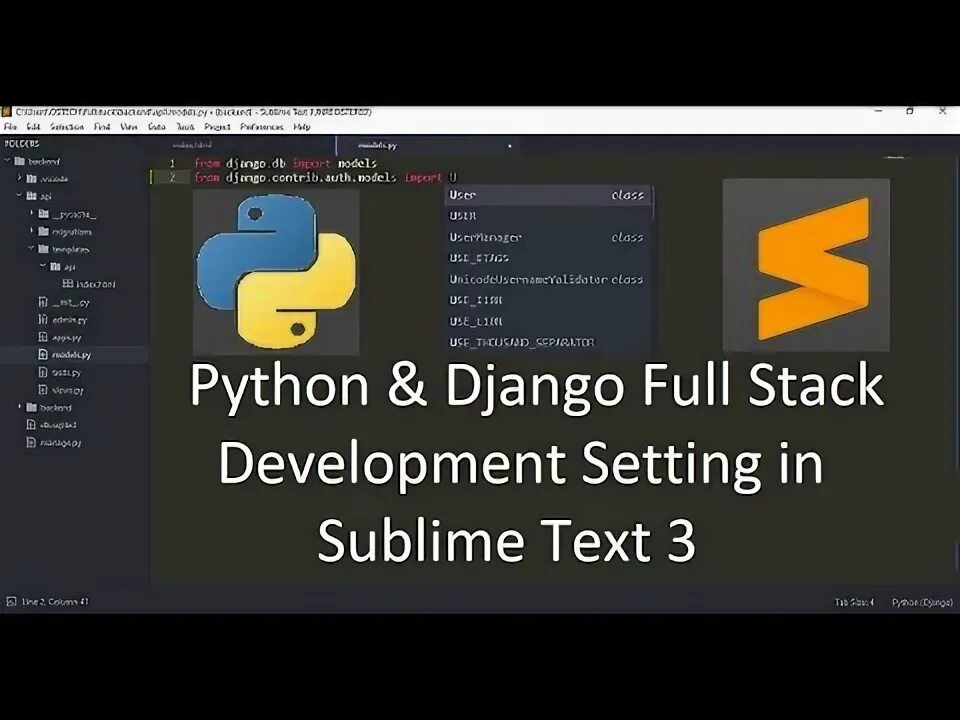Click the templates folder icon
The height and width of the screenshot is (720, 960).
(x=43, y=249)
